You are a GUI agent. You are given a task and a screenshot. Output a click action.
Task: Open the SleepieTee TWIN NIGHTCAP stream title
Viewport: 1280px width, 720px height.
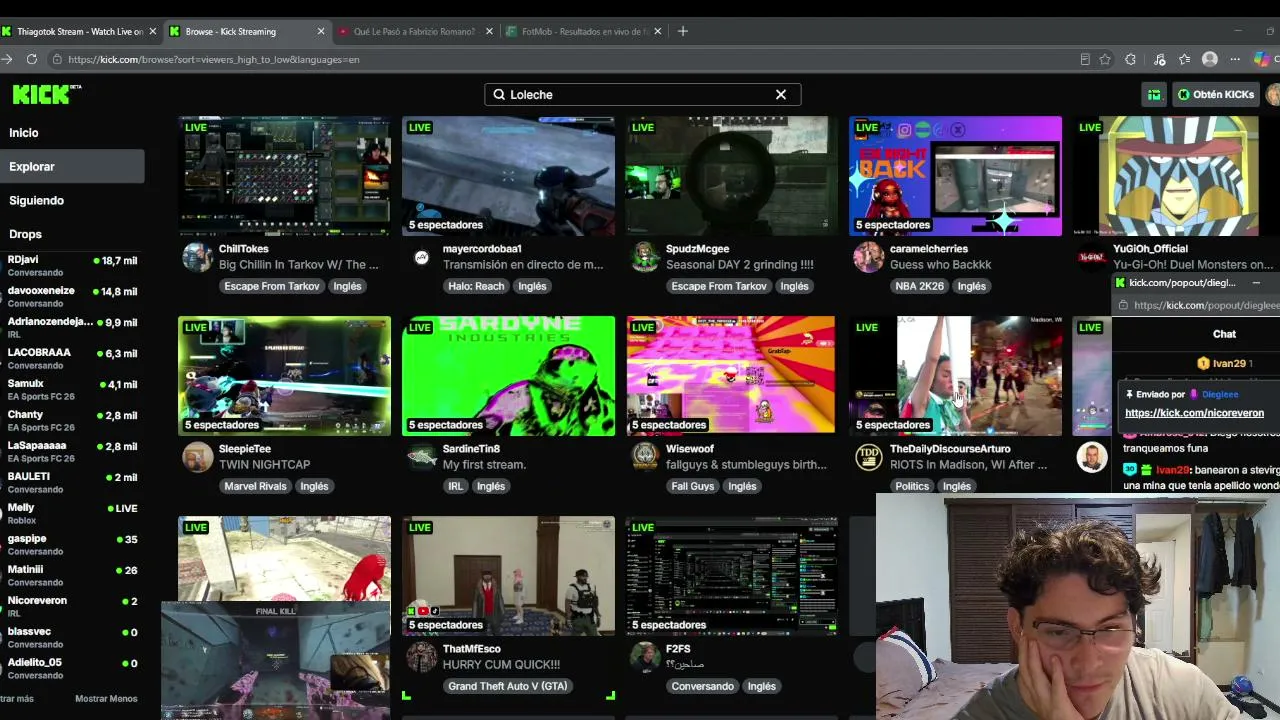click(x=265, y=465)
